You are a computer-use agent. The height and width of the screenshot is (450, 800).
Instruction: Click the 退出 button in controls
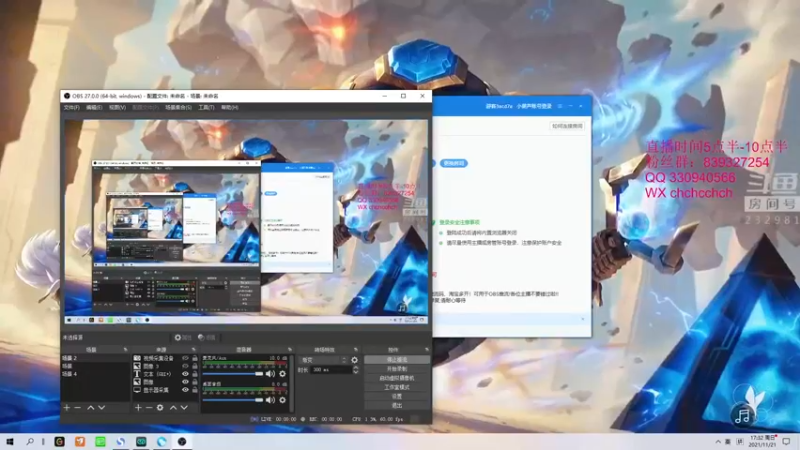397,406
